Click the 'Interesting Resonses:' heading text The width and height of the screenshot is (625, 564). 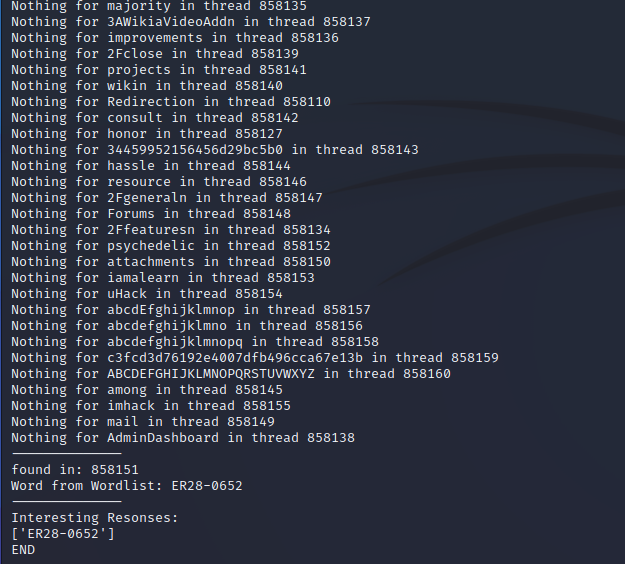point(94,517)
